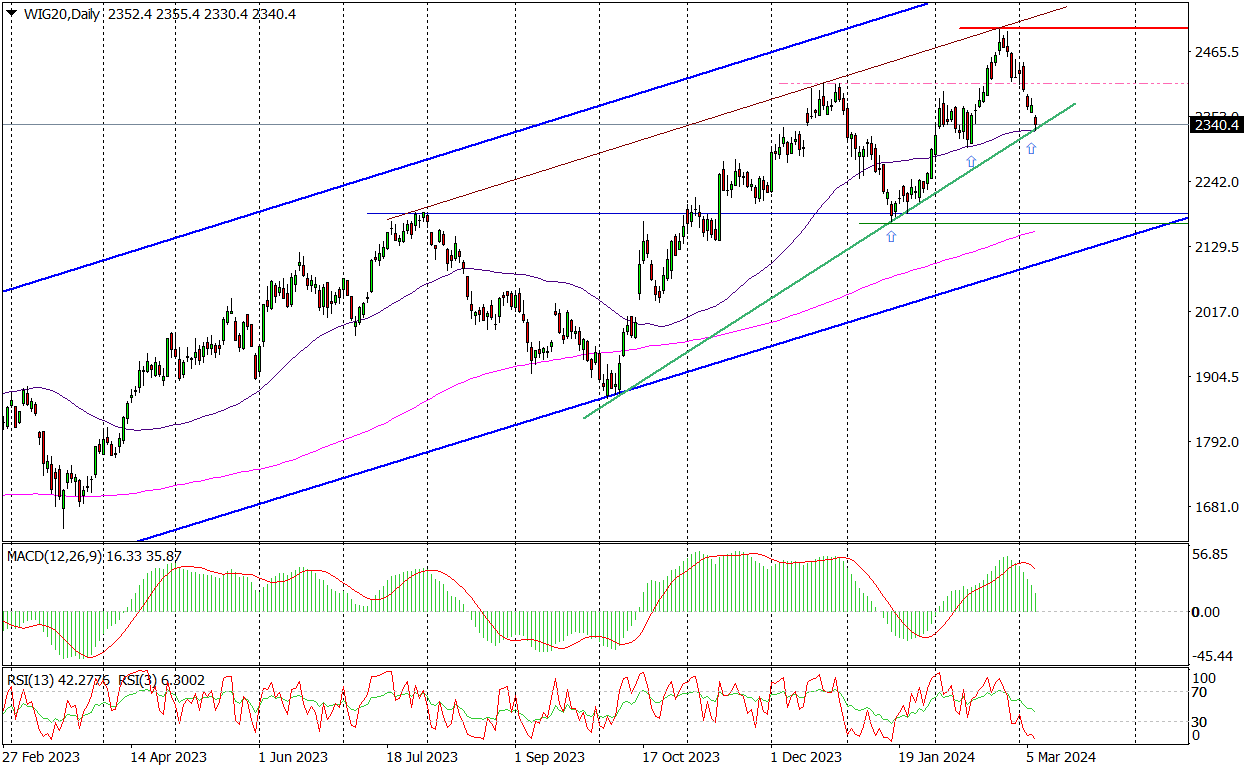Select the up-arrow marker below latest candle
Screen dimensions: 1252x771
[x=1031, y=148]
